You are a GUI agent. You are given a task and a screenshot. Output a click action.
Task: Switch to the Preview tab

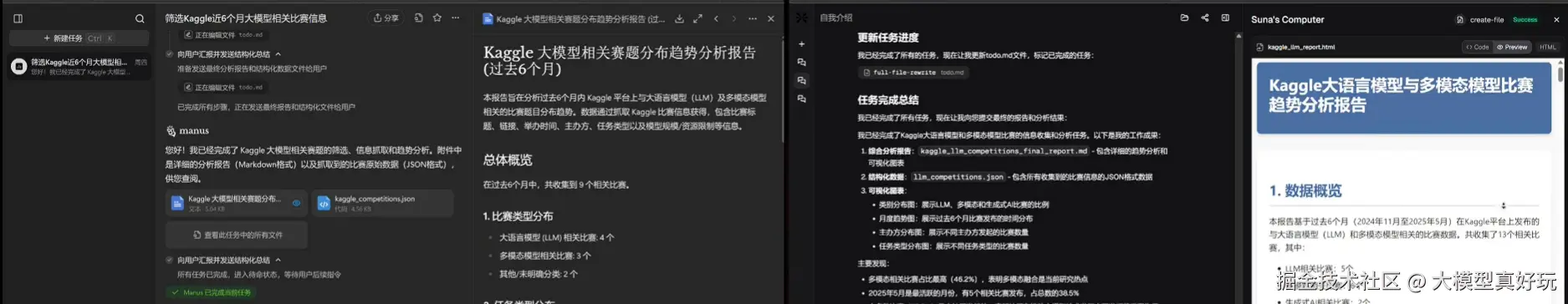click(x=1512, y=47)
